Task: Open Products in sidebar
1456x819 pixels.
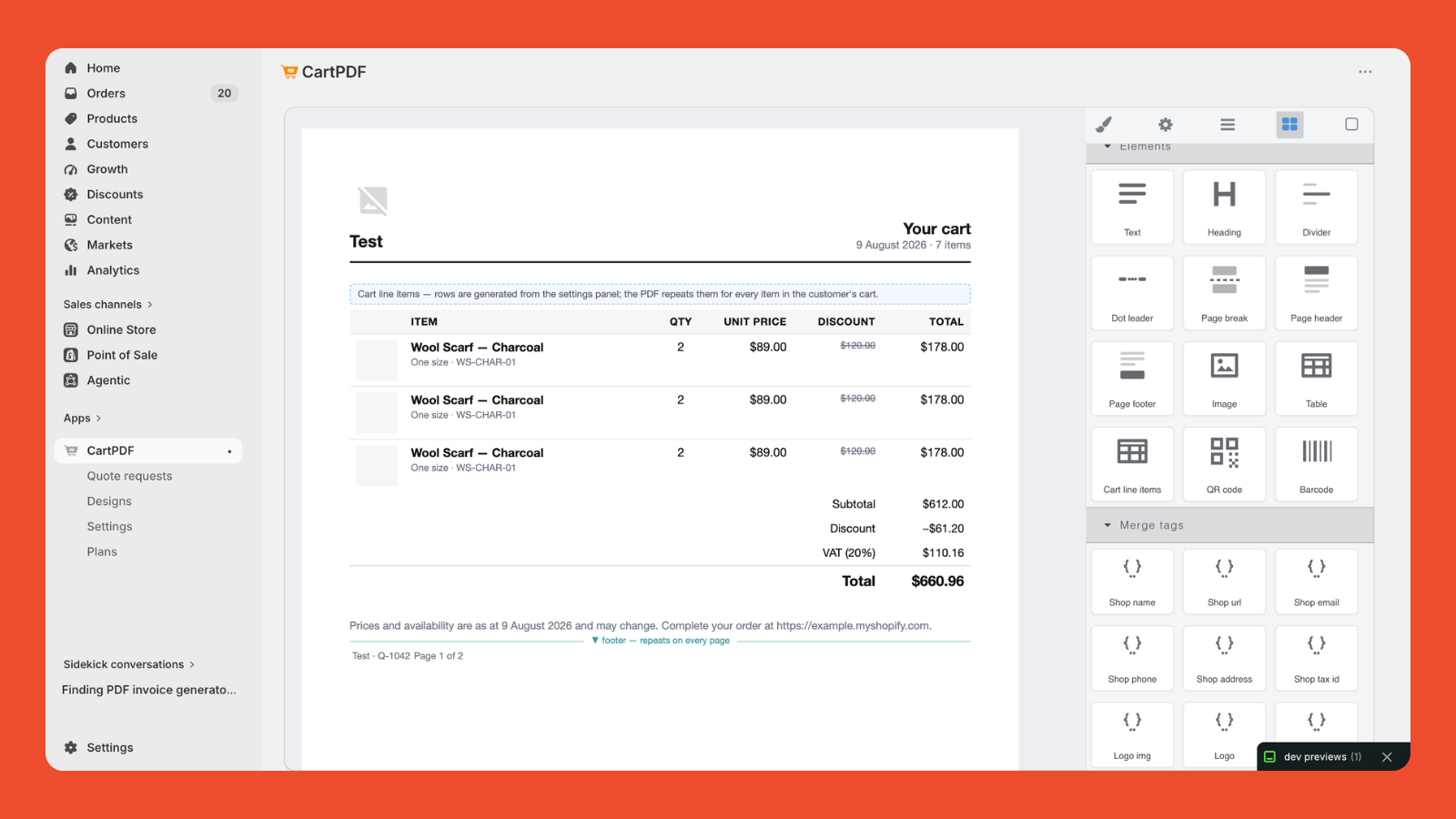Action: point(150,118)
